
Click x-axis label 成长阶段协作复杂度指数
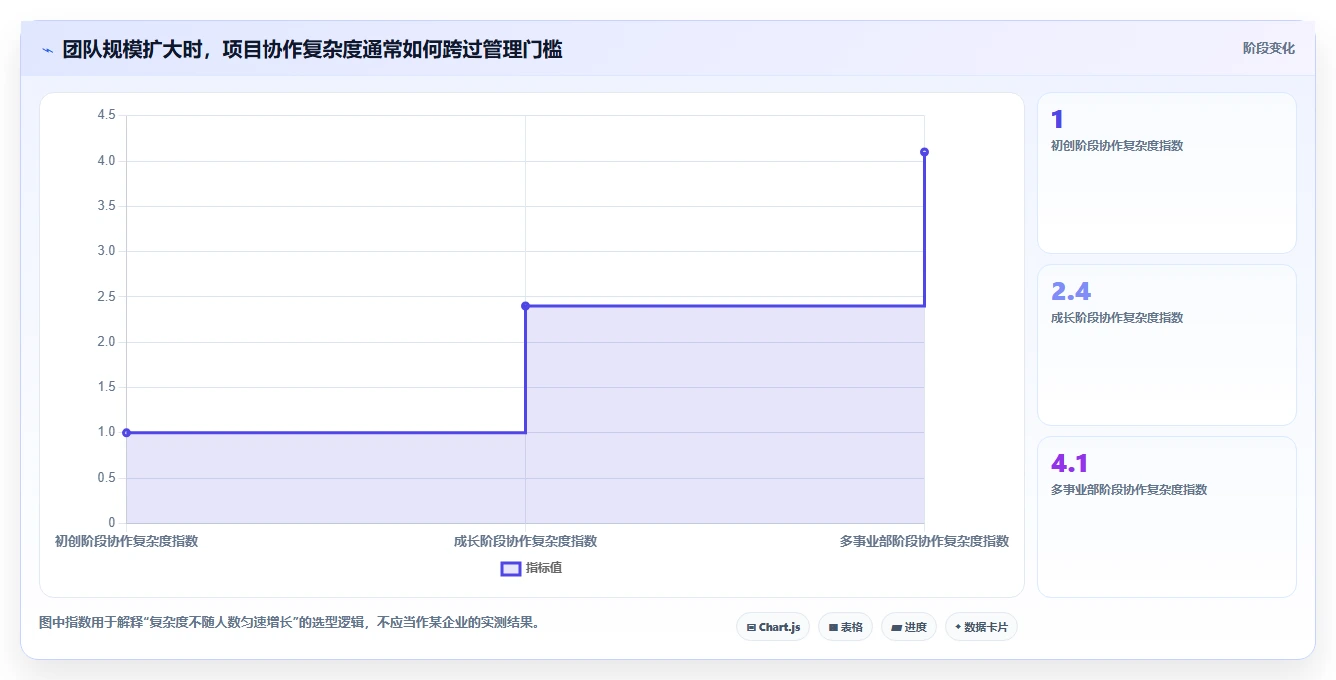click(x=525, y=541)
